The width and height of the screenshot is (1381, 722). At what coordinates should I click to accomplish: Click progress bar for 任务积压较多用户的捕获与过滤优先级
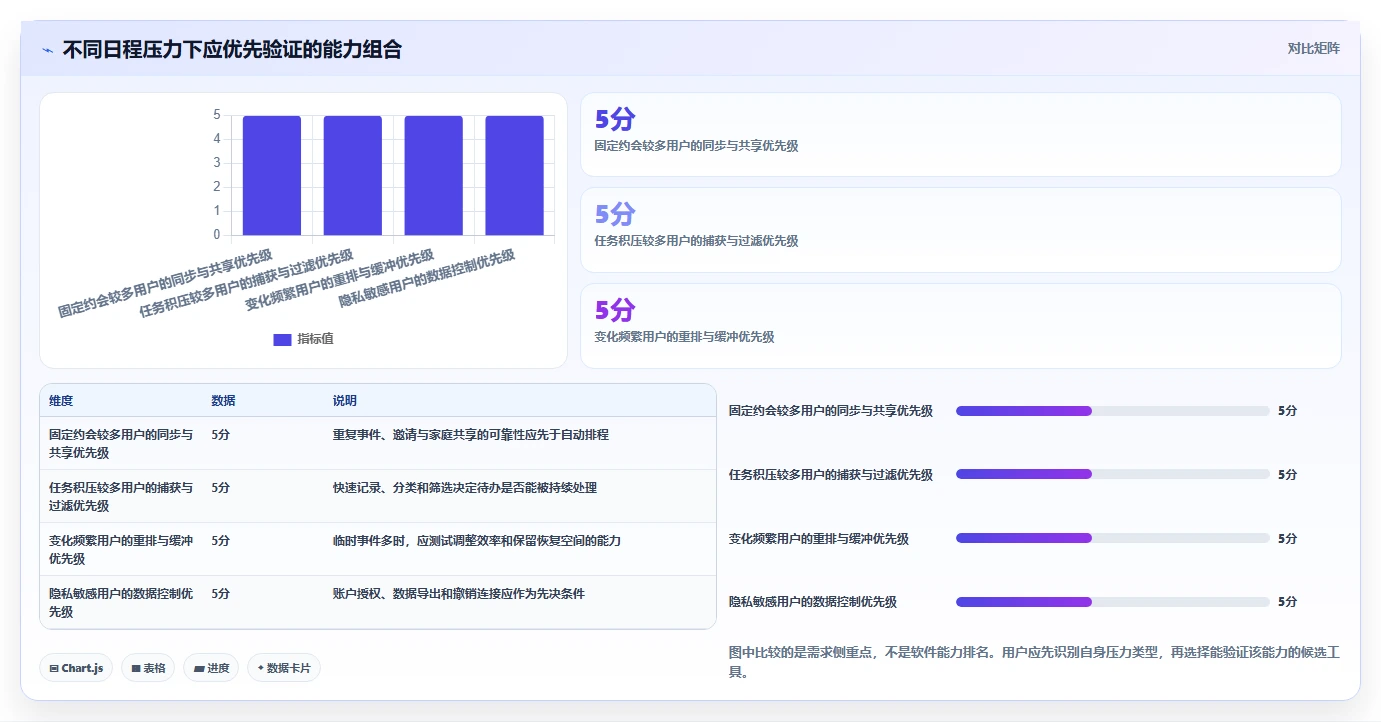[1113, 474]
